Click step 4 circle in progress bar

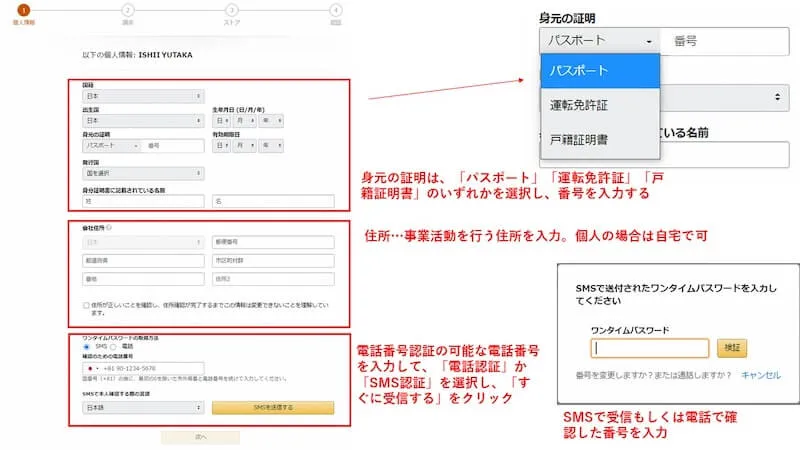click(x=335, y=9)
